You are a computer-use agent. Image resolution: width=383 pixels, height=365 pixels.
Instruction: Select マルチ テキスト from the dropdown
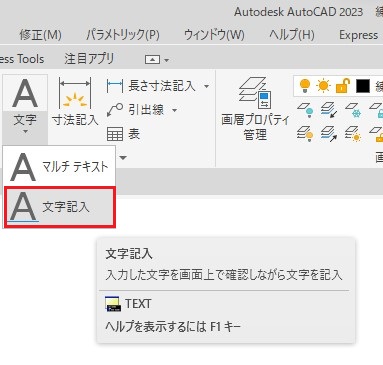(x=59, y=167)
